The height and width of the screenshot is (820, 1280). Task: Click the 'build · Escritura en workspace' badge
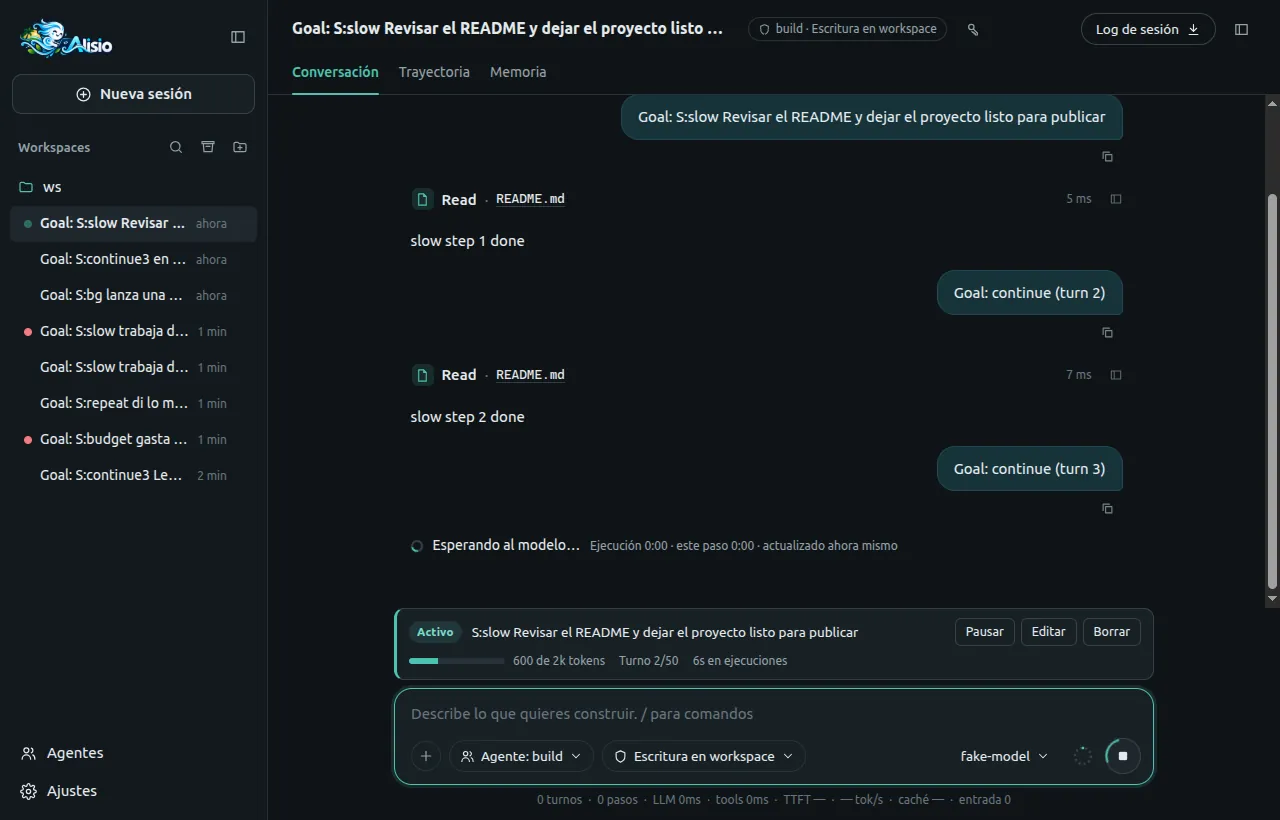point(847,29)
